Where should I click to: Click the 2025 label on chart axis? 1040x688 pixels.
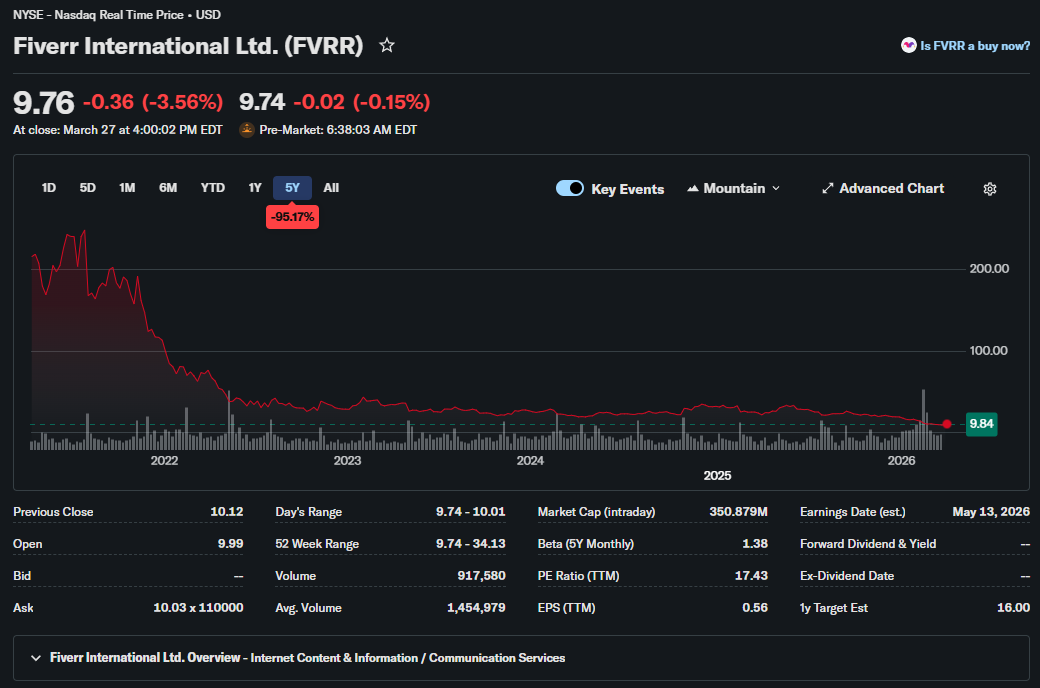pyautogui.click(x=717, y=476)
